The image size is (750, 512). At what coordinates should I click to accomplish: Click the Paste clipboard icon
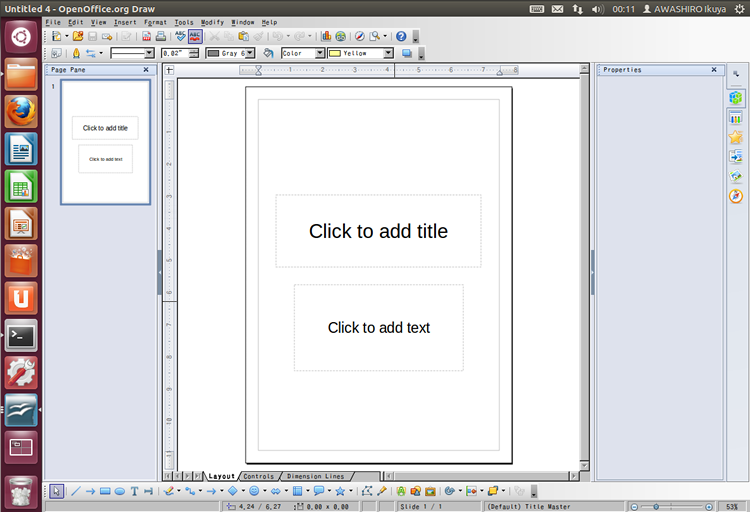click(x=243, y=36)
